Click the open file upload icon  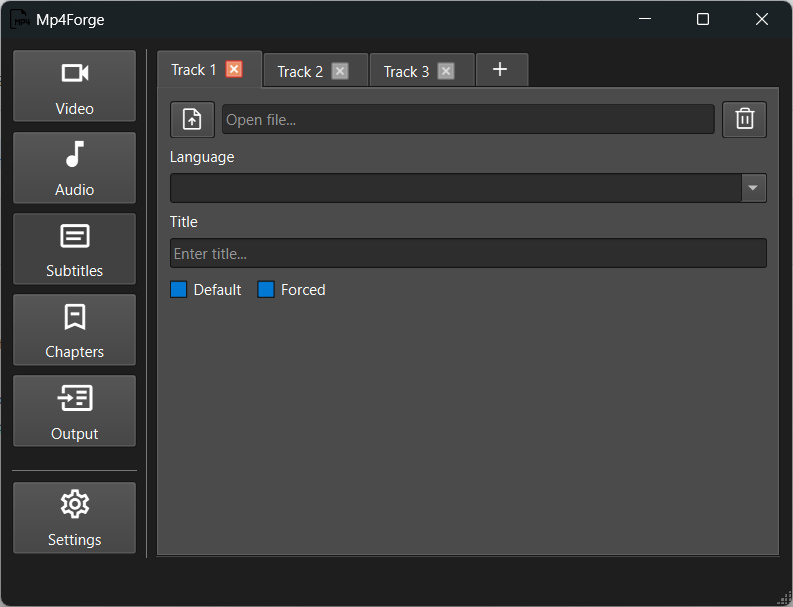click(x=192, y=119)
